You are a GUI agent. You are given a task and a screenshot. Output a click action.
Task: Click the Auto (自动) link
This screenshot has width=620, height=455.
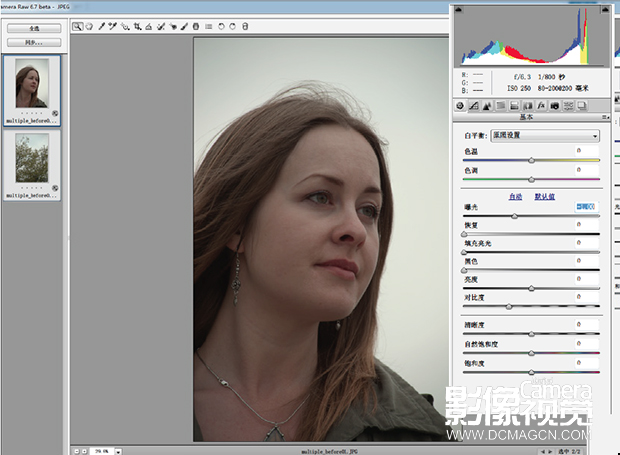click(515, 196)
